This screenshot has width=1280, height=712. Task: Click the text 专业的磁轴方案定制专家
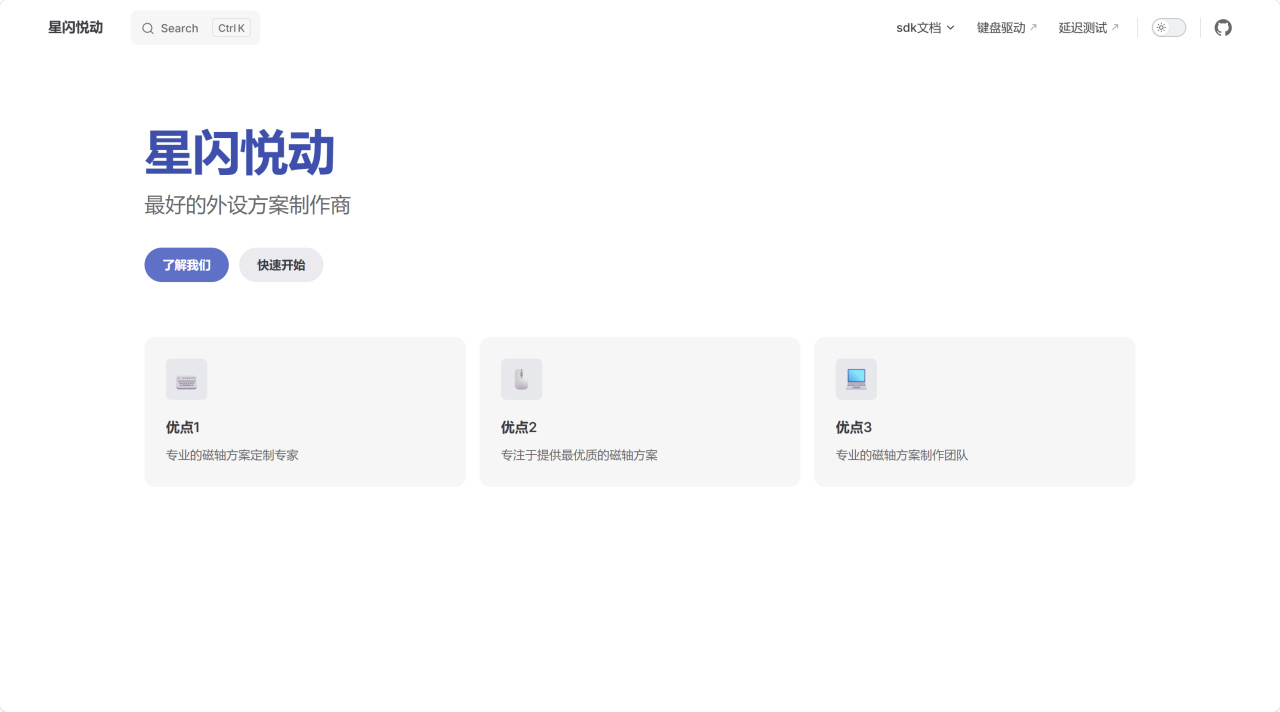[232, 455]
